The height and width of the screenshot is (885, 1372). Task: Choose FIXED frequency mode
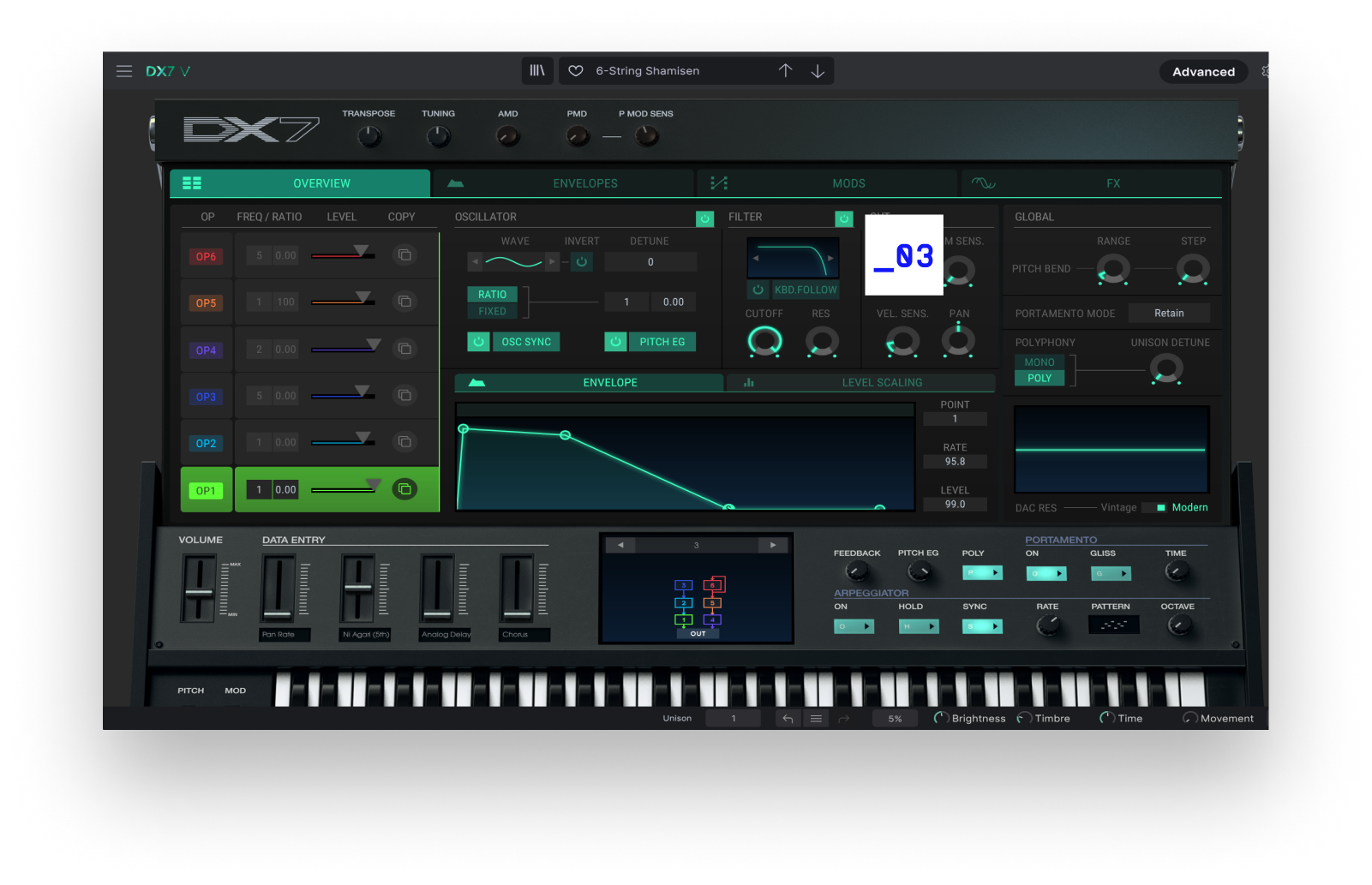492,311
